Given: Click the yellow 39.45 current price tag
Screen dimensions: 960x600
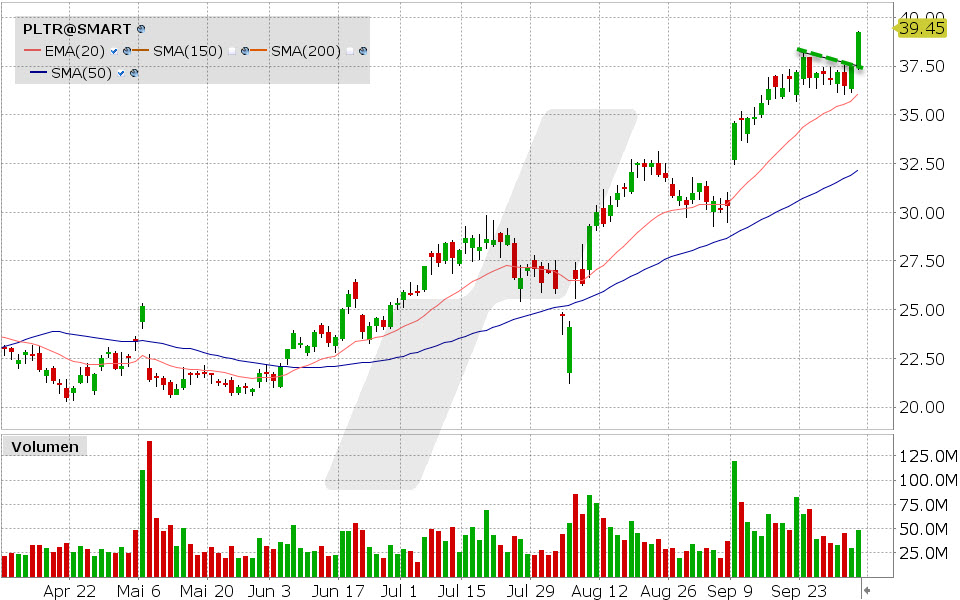Looking at the screenshot, I should coord(921,28).
